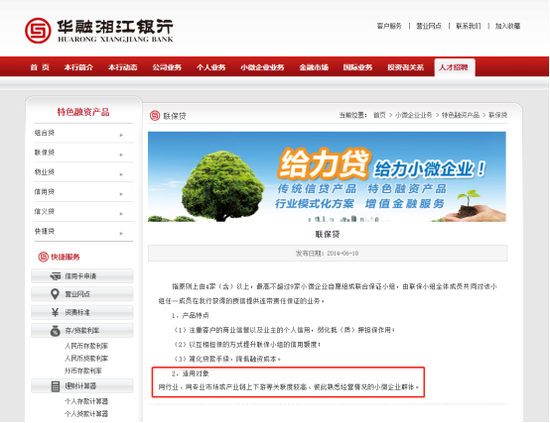Click the '1. 产品特点' heading text

[190, 315]
